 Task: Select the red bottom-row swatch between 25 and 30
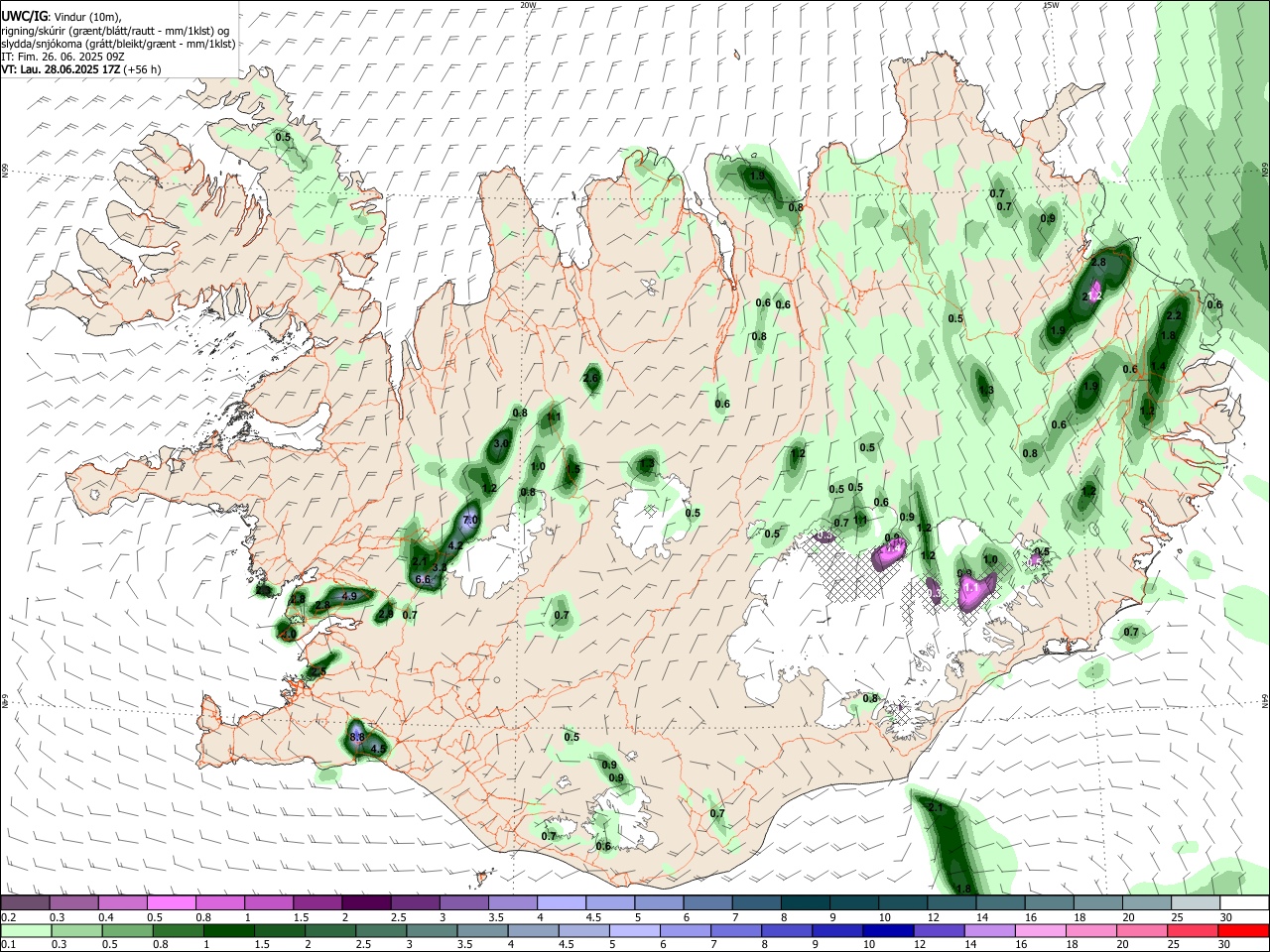(1194, 931)
